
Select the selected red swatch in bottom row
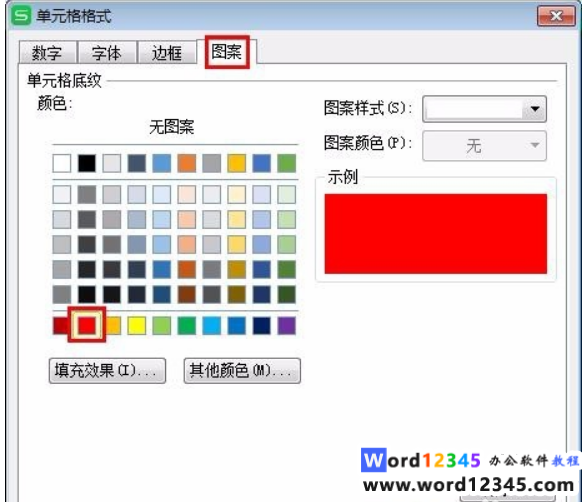pos(87,325)
